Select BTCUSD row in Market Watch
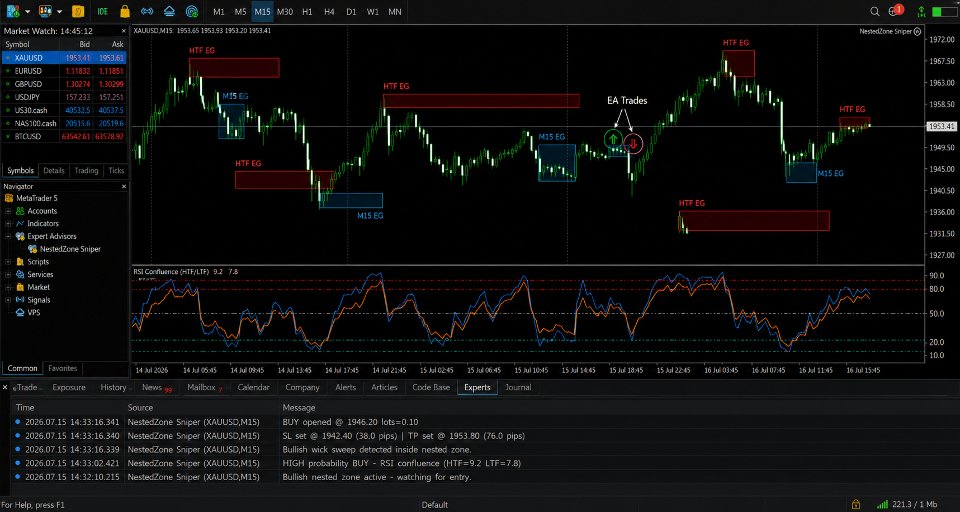The height and width of the screenshot is (512, 960). coord(64,136)
